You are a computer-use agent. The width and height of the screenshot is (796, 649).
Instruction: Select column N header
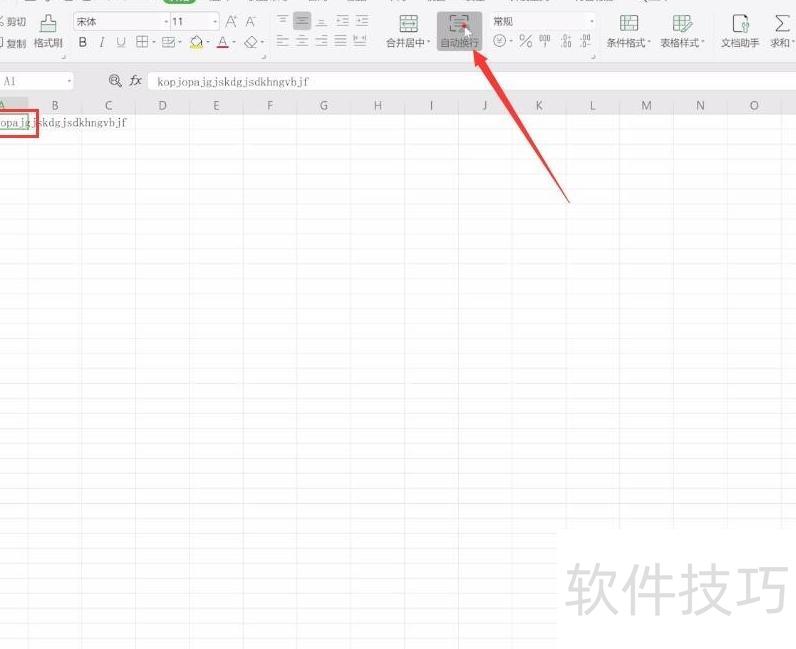pyautogui.click(x=701, y=106)
